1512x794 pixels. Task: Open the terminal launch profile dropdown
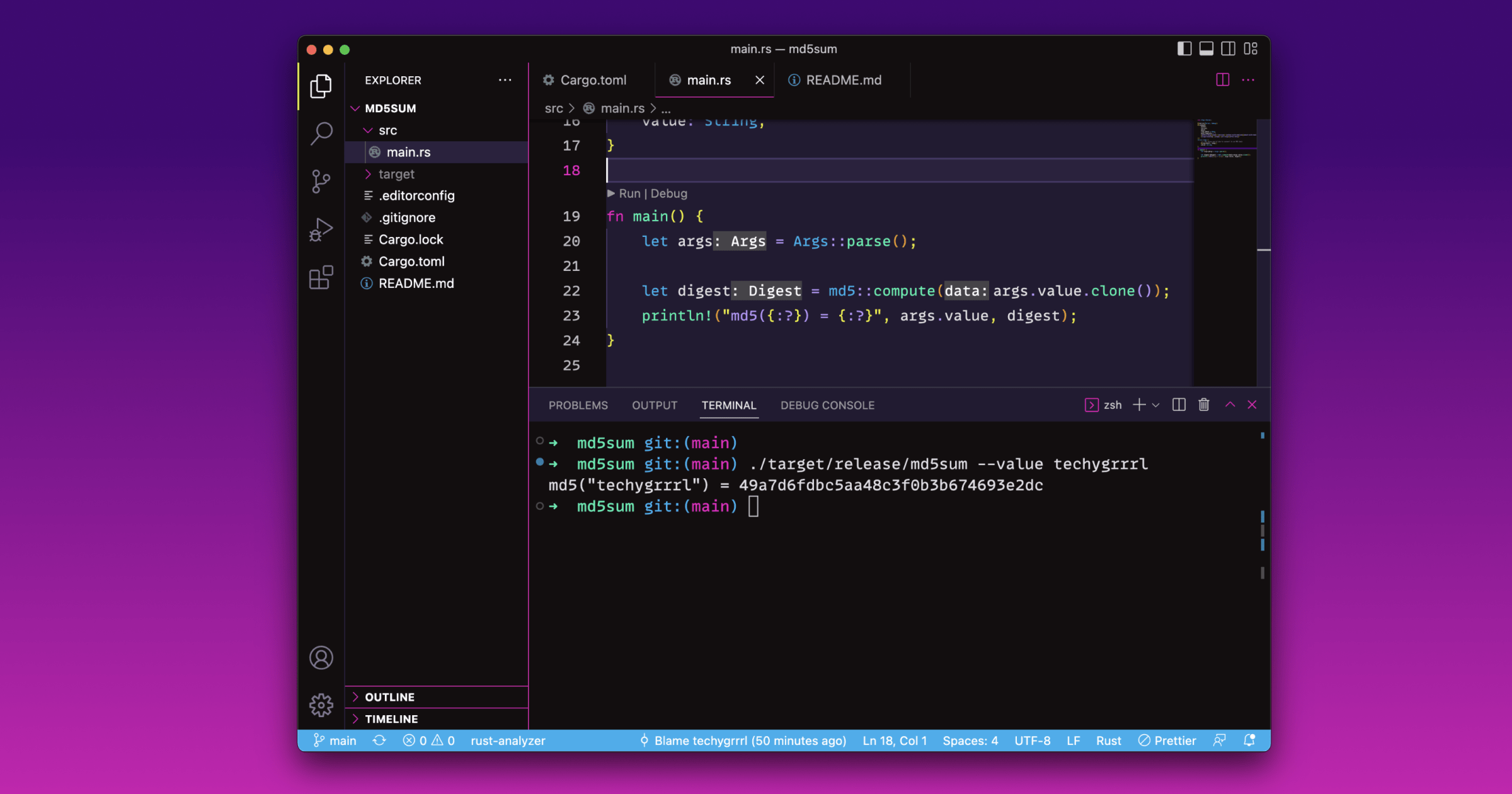coord(1155,405)
